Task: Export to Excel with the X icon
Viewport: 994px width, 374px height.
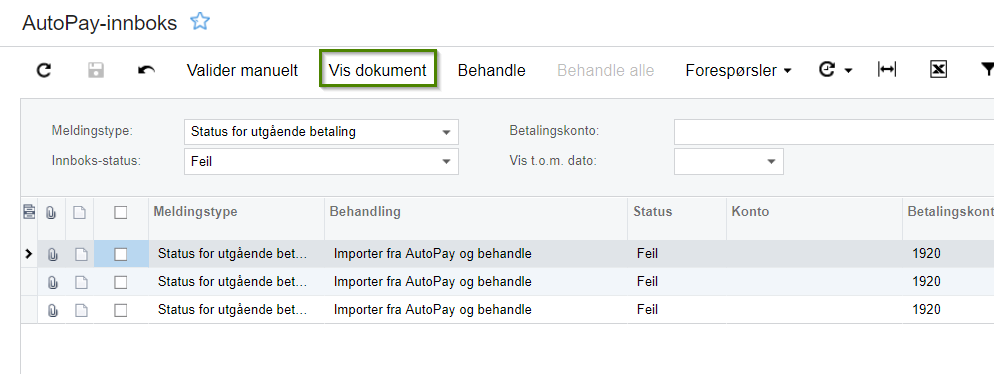Action: 938,70
